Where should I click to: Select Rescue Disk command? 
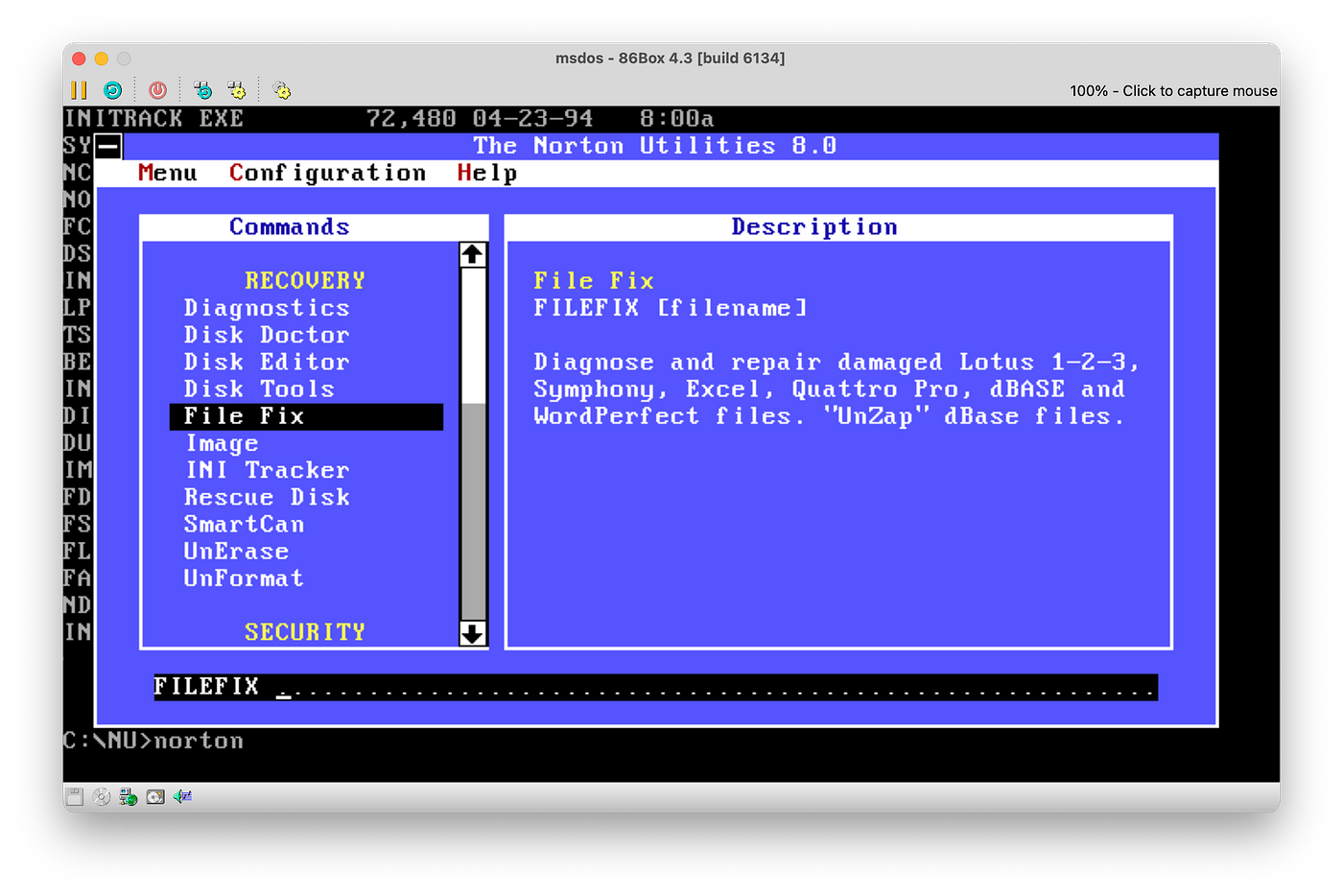coord(267,497)
